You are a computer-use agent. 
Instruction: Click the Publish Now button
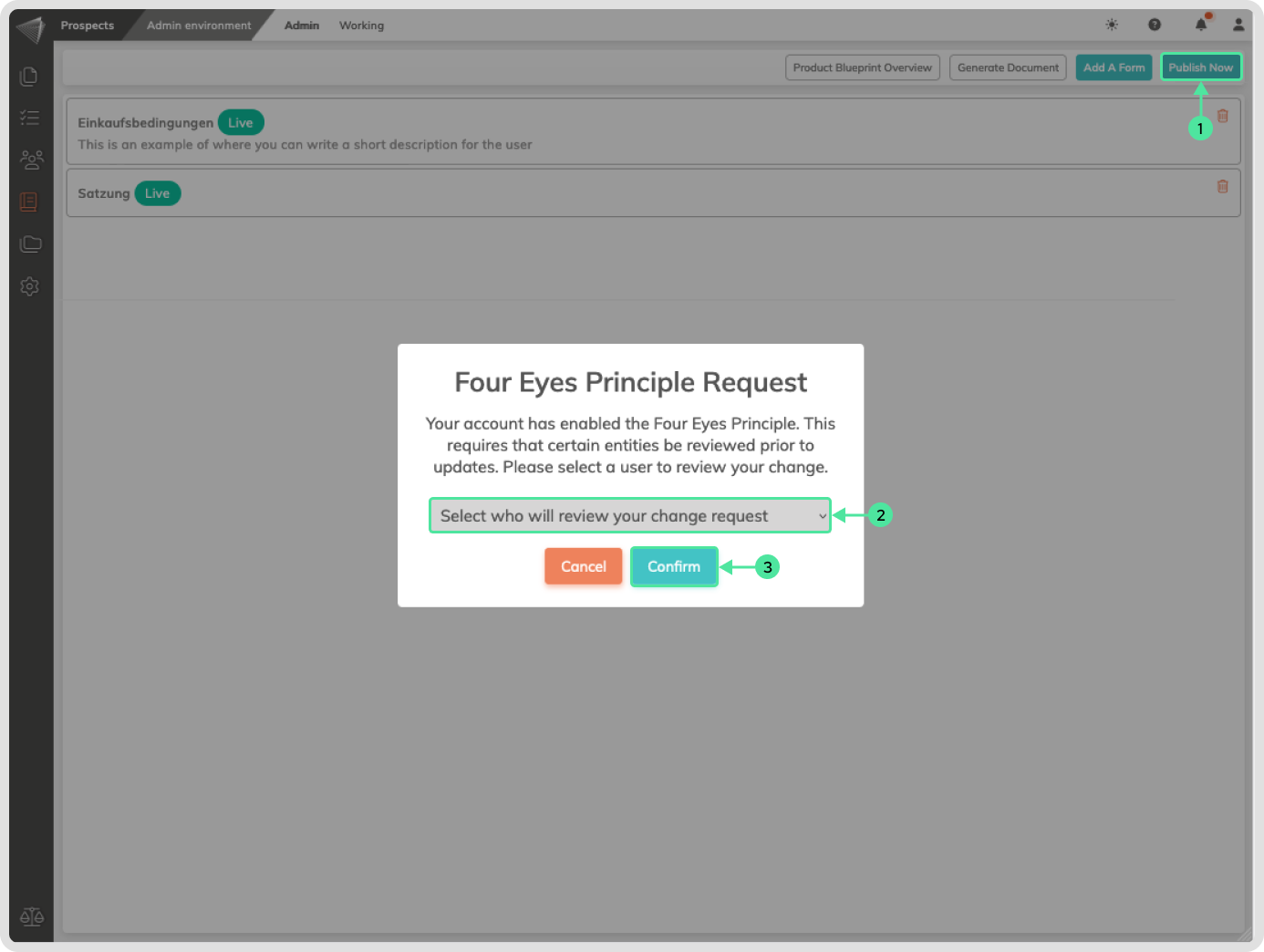(x=1200, y=67)
